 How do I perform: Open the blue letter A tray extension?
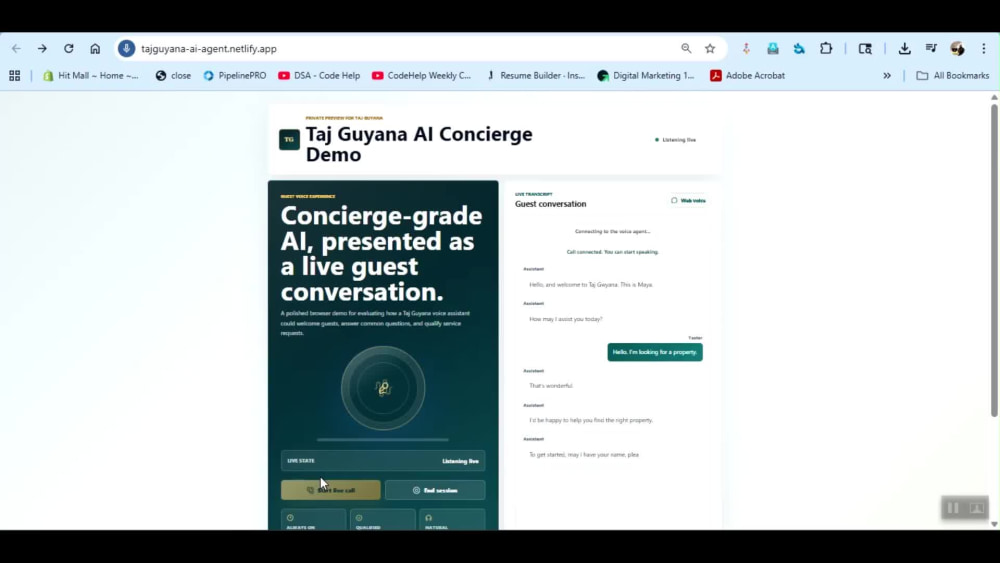pos(773,48)
